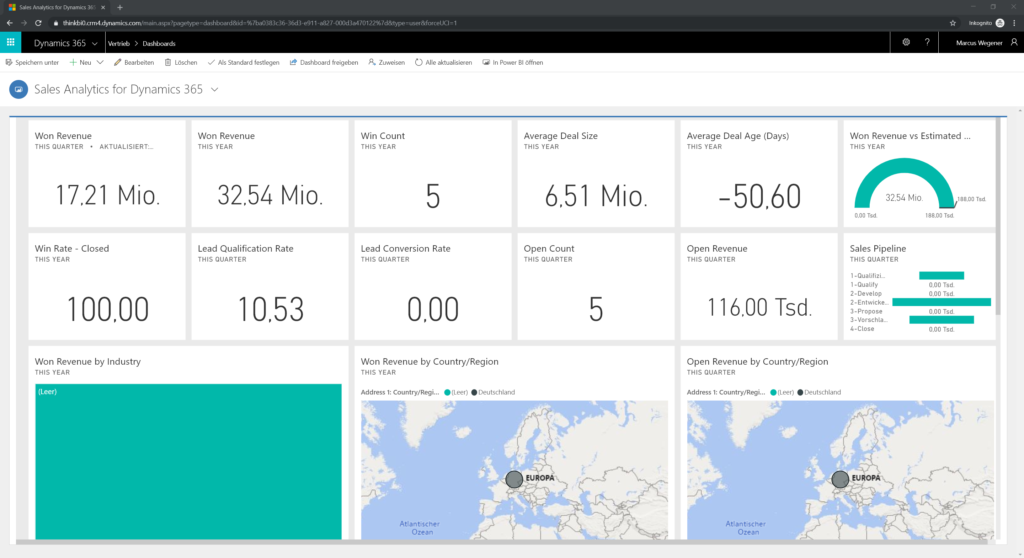1024x558 pixels.
Task: Expand the Sales Analytics dashboard selector chevron
Action: tap(214, 90)
